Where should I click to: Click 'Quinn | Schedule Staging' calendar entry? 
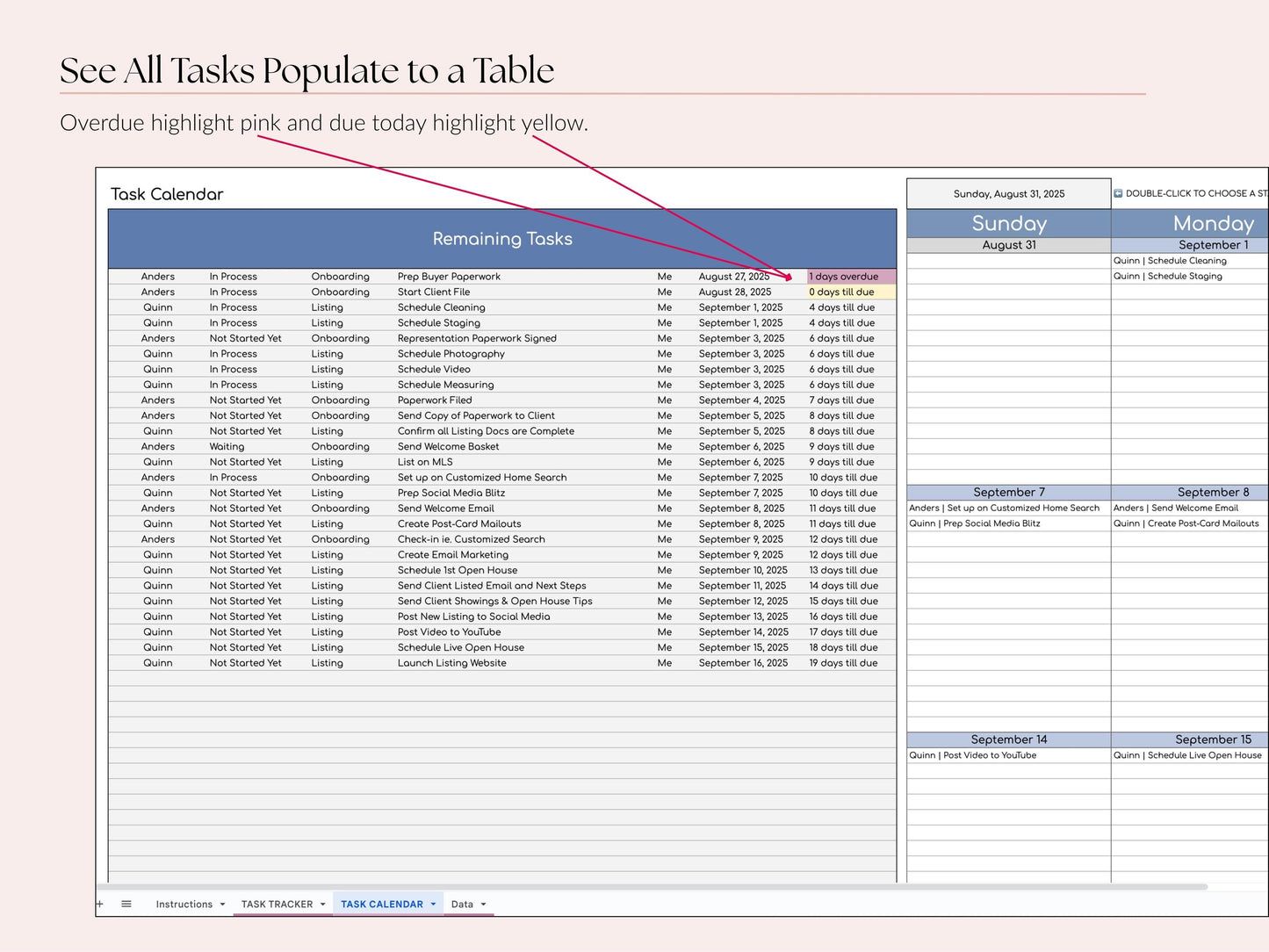1167,277
